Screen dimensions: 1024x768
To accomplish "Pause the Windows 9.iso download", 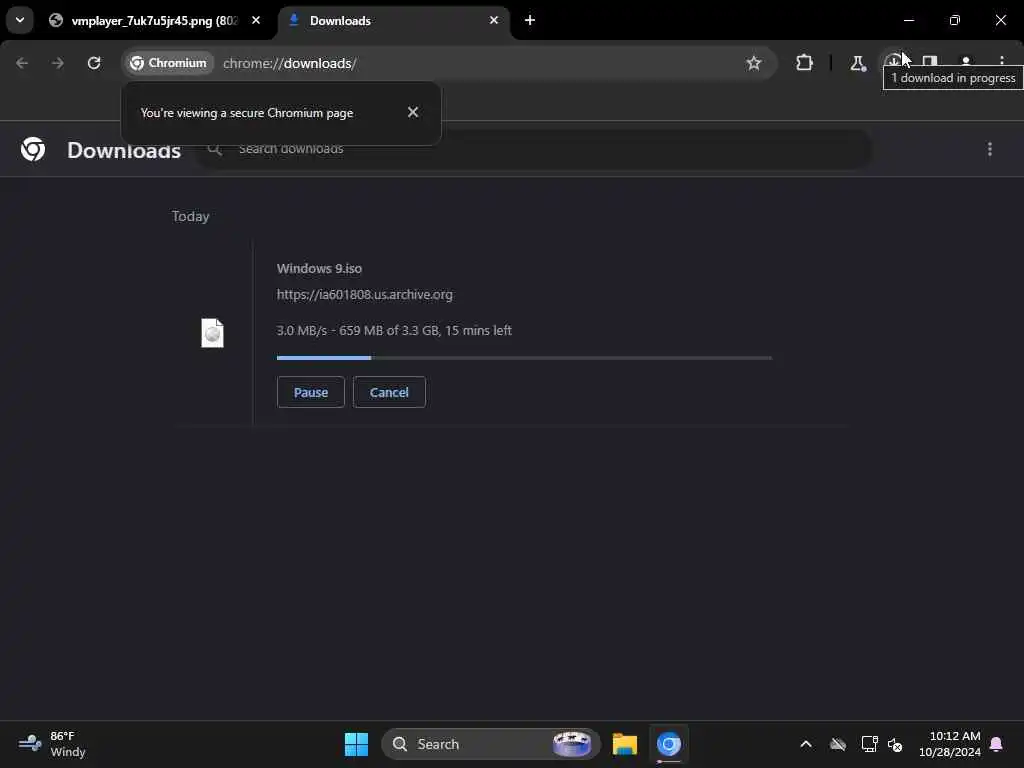I will pos(311,392).
